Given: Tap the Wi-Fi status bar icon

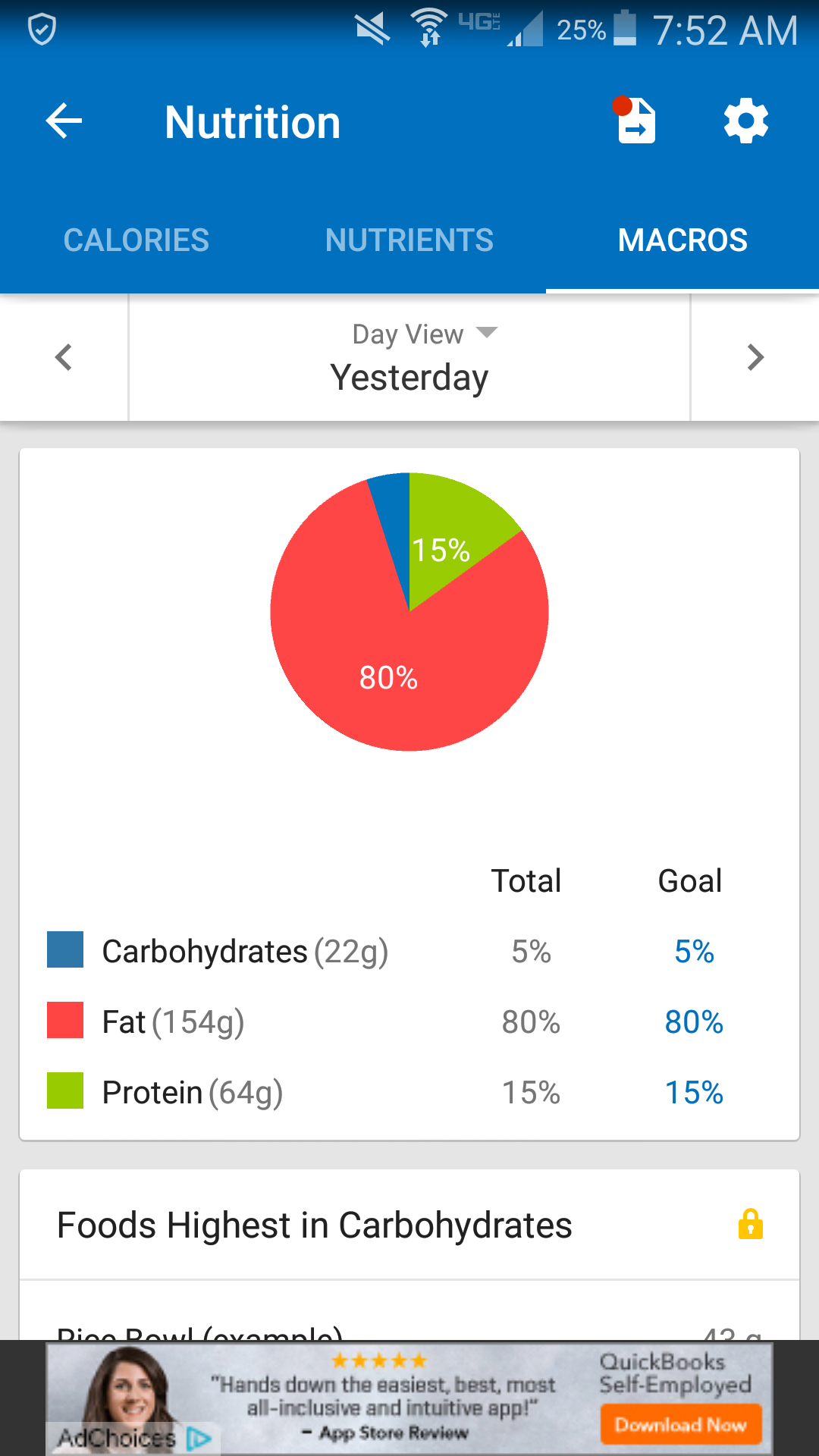Looking at the screenshot, I should [429, 29].
